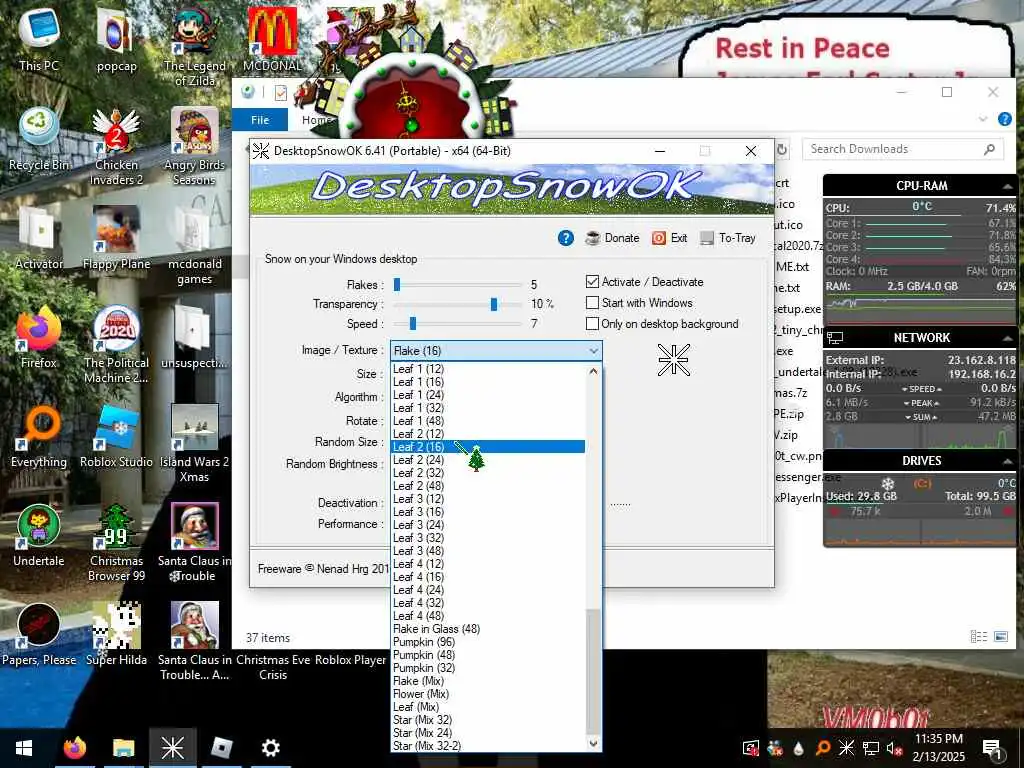Image resolution: width=1024 pixels, height=768 pixels.
Task: Open Firefox from the taskbar
Action: click(x=74, y=748)
